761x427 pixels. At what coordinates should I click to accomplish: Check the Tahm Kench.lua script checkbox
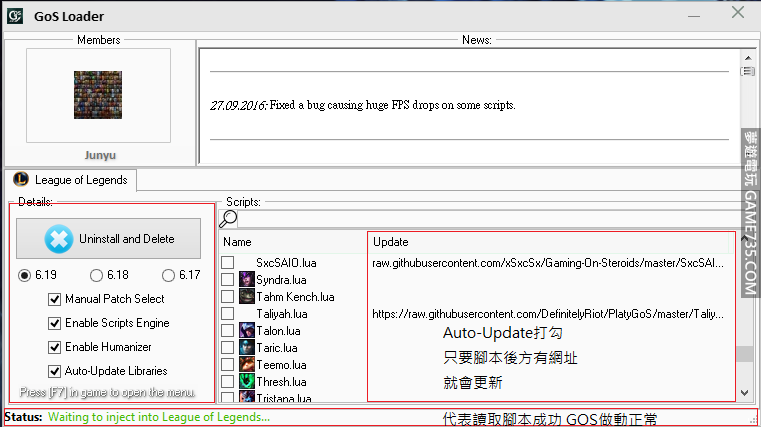(x=228, y=296)
